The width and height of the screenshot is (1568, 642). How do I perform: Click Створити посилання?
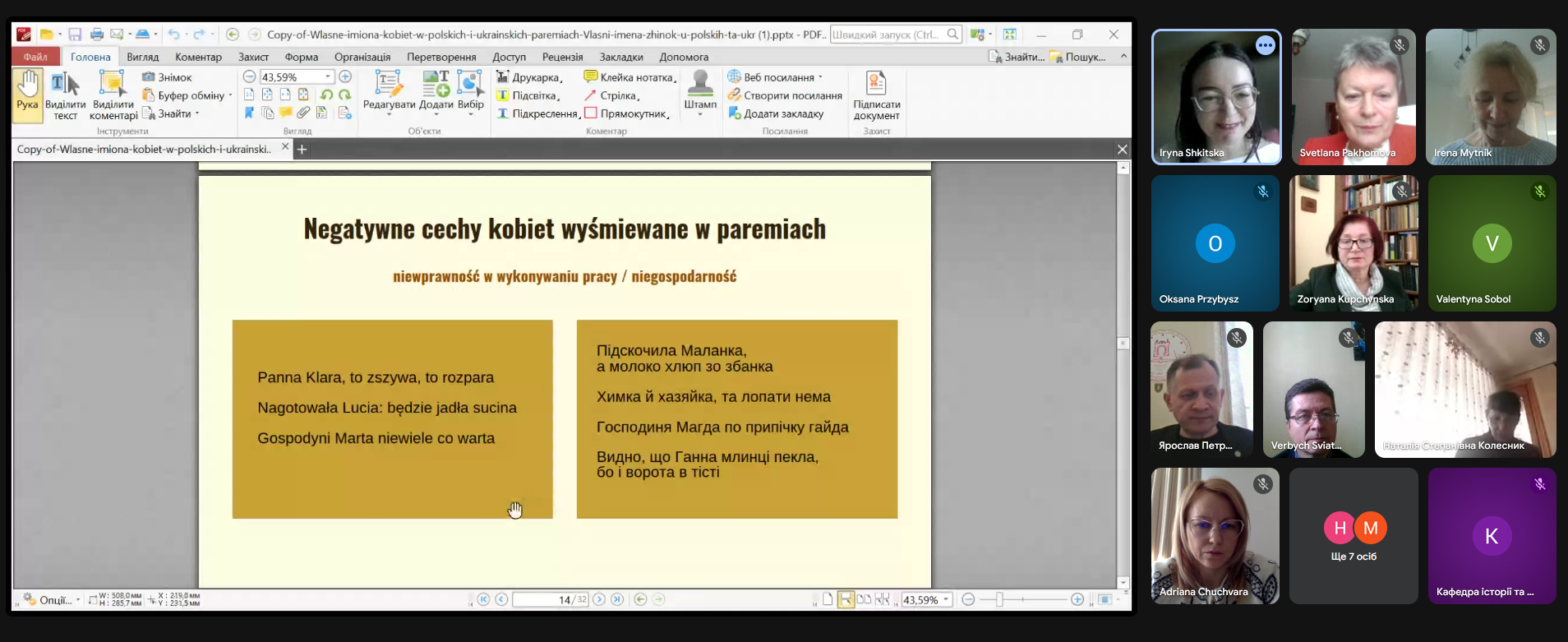[785, 95]
